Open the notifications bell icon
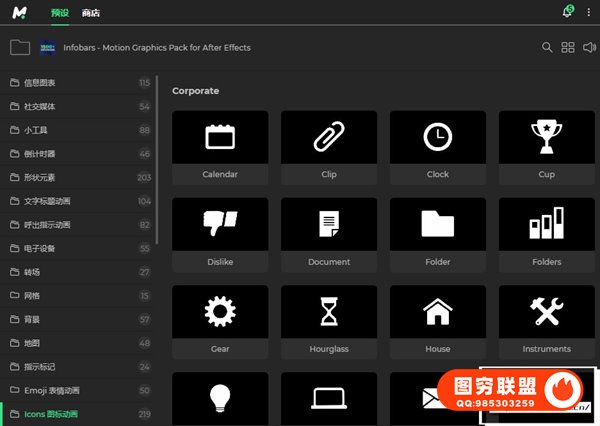600x426 pixels. pos(567,13)
